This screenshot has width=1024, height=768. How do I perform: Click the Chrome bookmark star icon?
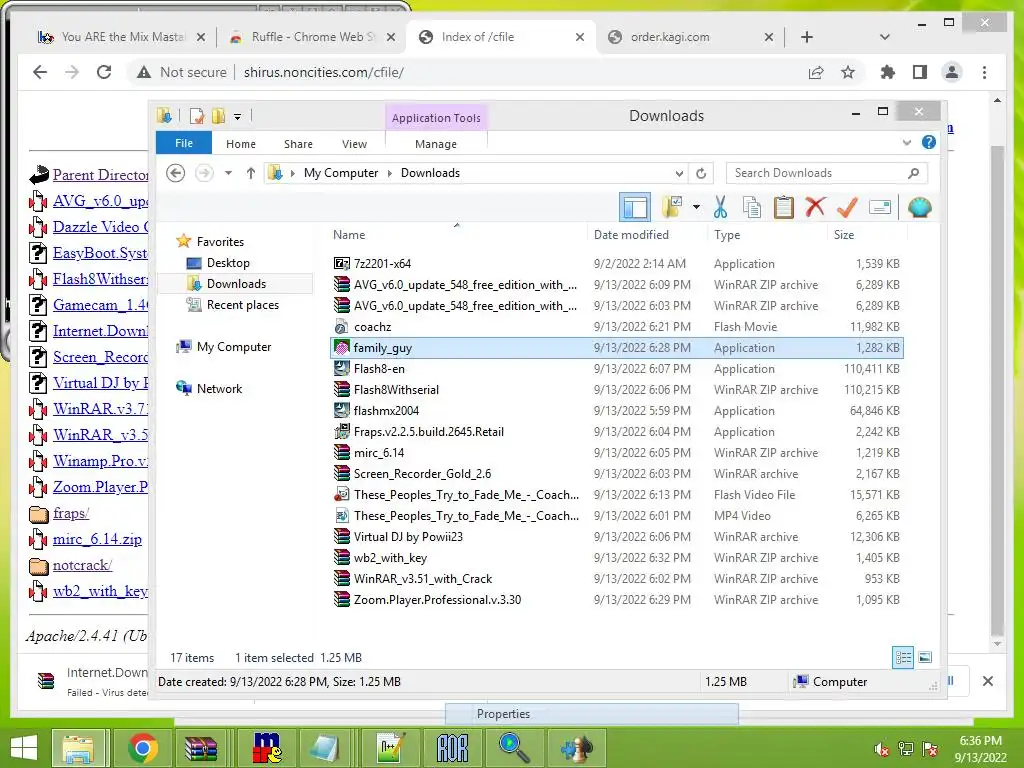coord(848,72)
